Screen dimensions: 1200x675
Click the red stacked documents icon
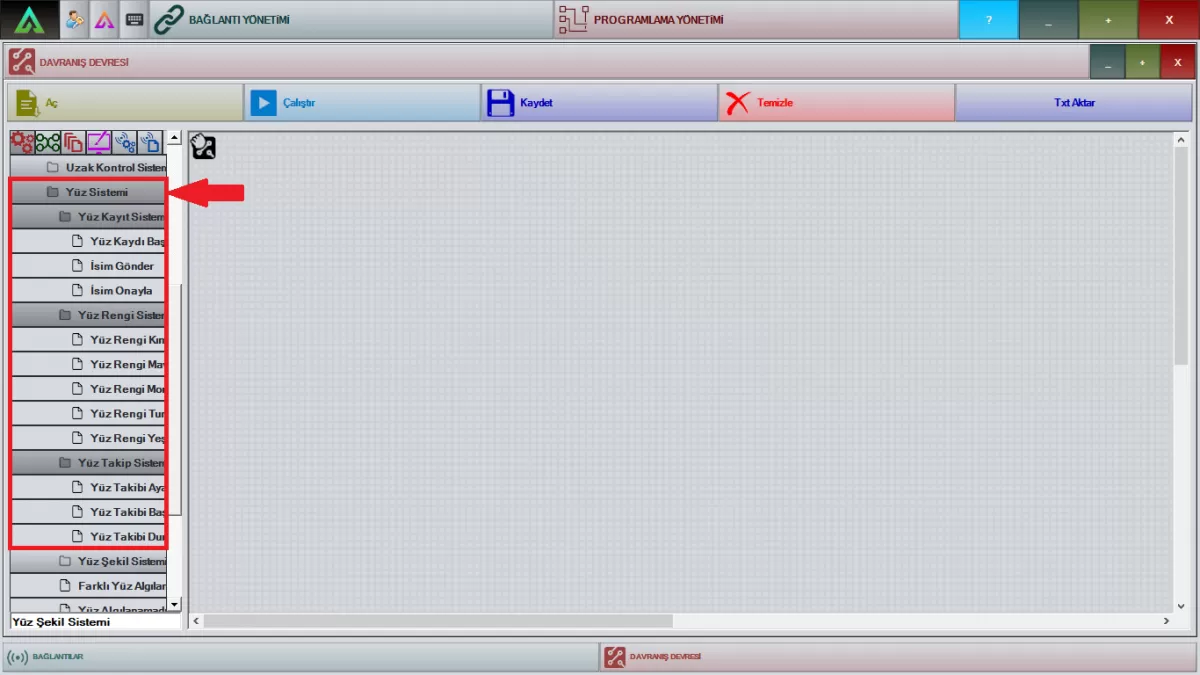point(73,142)
